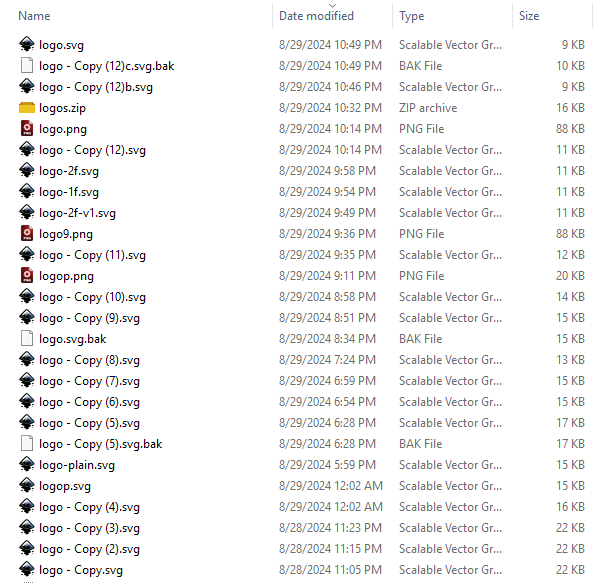Click the icon of logo - Copy (10).svg
The width and height of the screenshot is (600, 583).
(27, 296)
